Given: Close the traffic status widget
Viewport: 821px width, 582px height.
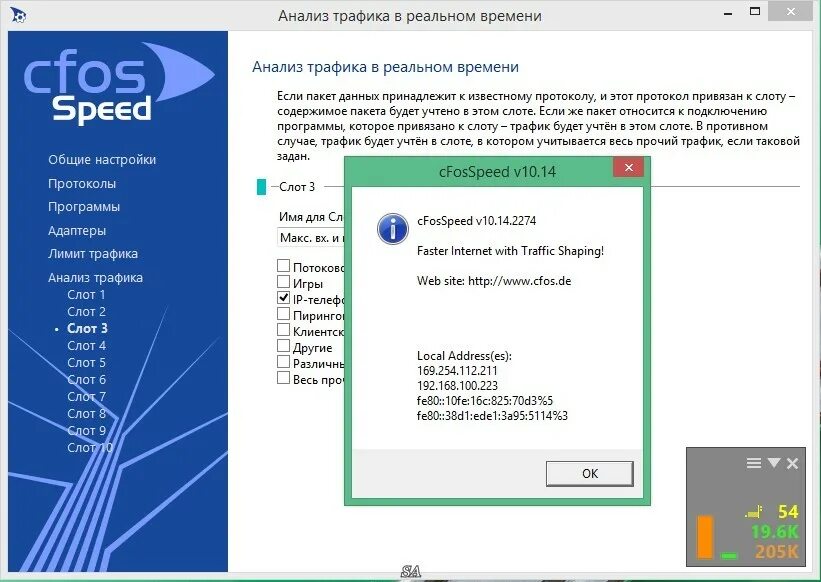Looking at the screenshot, I should click(x=792, y=463).
